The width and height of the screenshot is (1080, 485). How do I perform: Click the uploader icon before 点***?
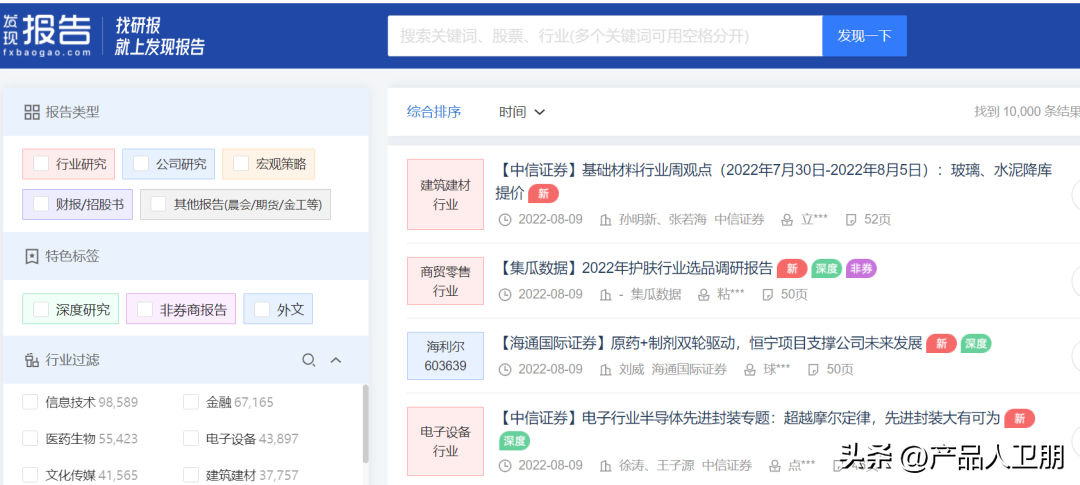[x=775, y=466]
